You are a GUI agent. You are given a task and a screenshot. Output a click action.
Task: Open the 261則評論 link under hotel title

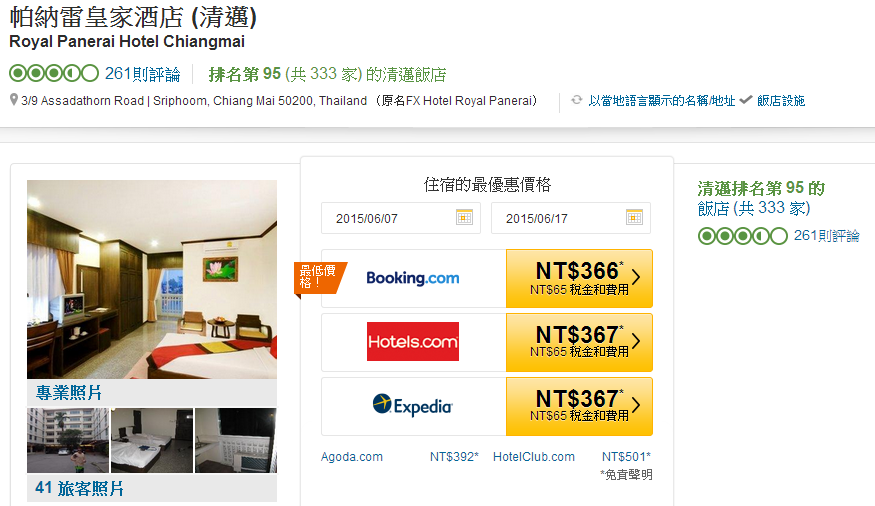(x=143, y=74)
